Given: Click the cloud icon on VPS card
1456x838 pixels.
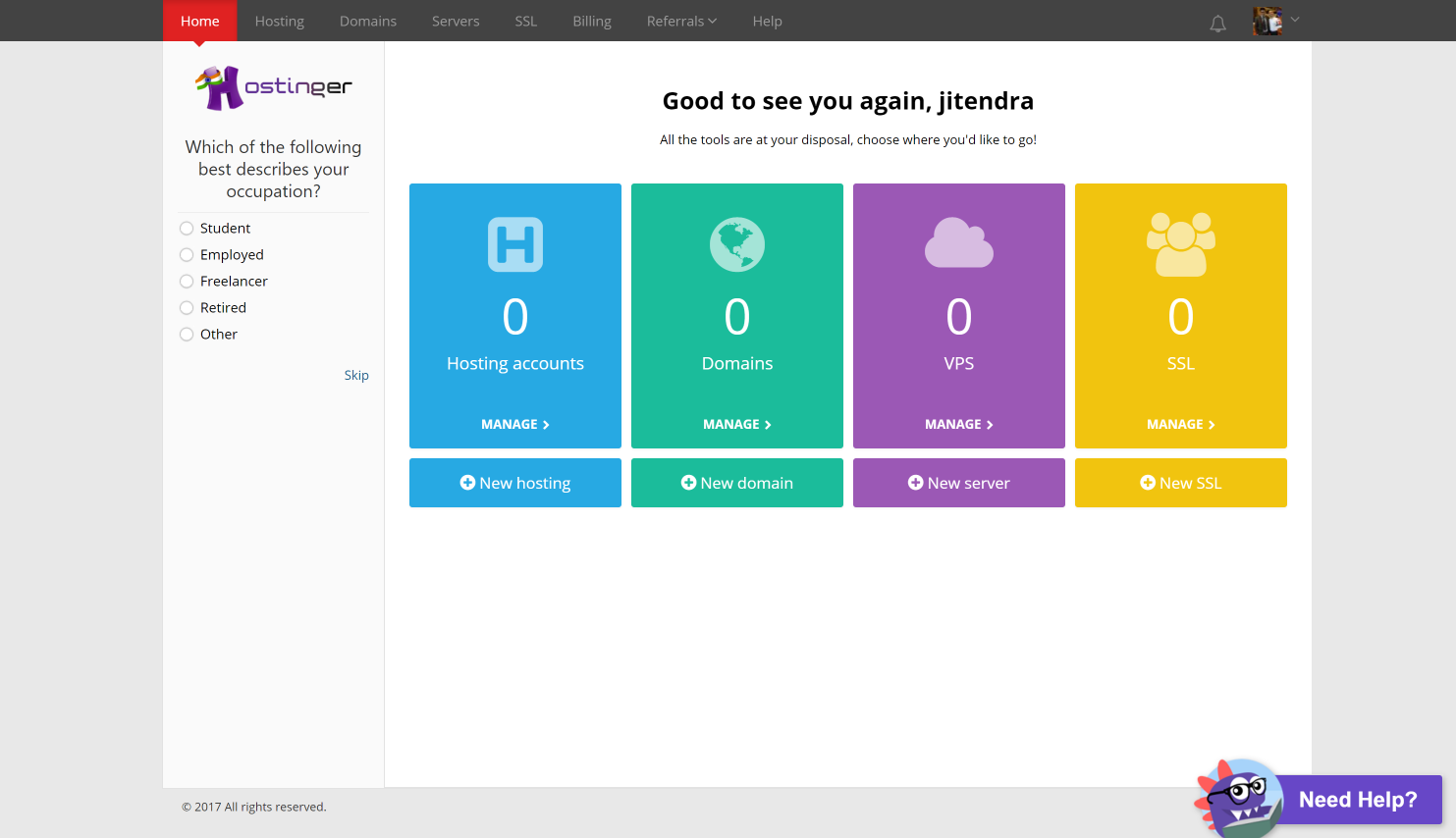Looking at the screenshot, I should pyautogui.click(x=958, y=243).
